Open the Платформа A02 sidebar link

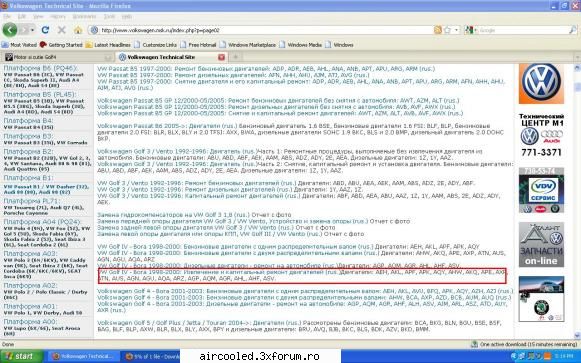click(x=30, y=286)
